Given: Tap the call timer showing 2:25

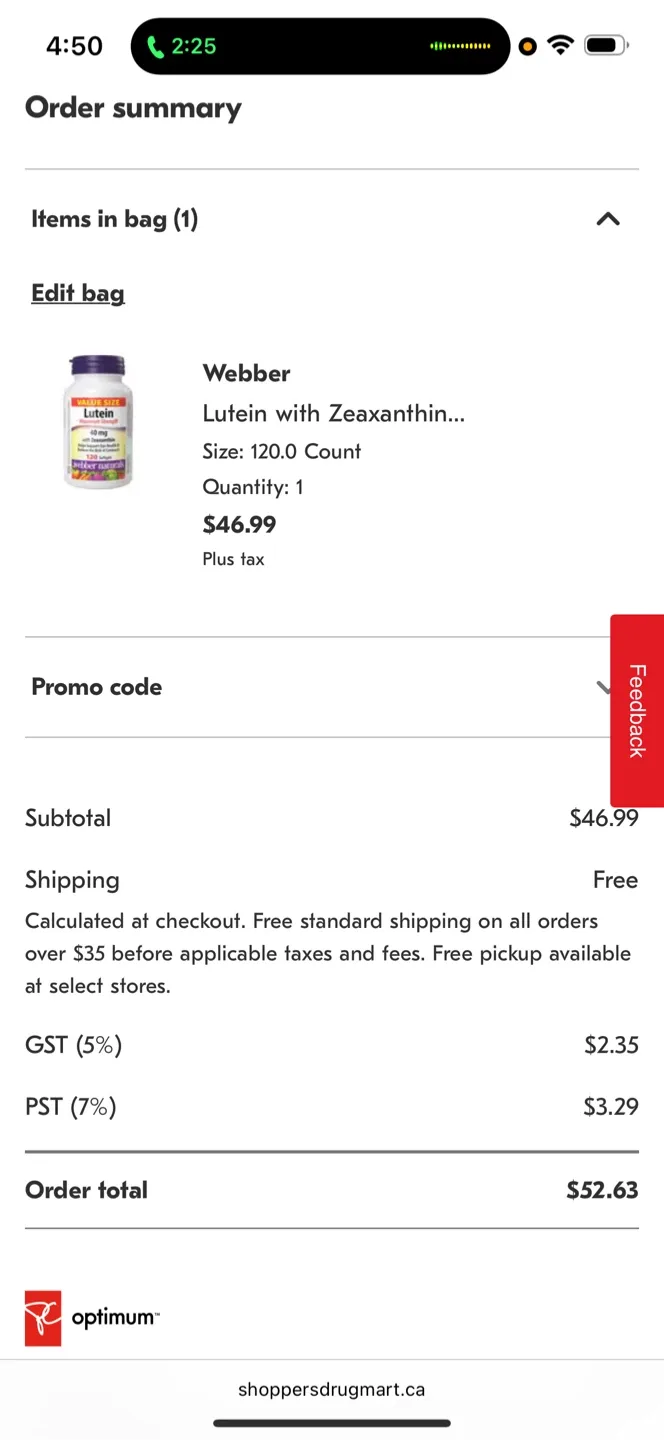Looking at the screenshot, I should tap(196, 46).
